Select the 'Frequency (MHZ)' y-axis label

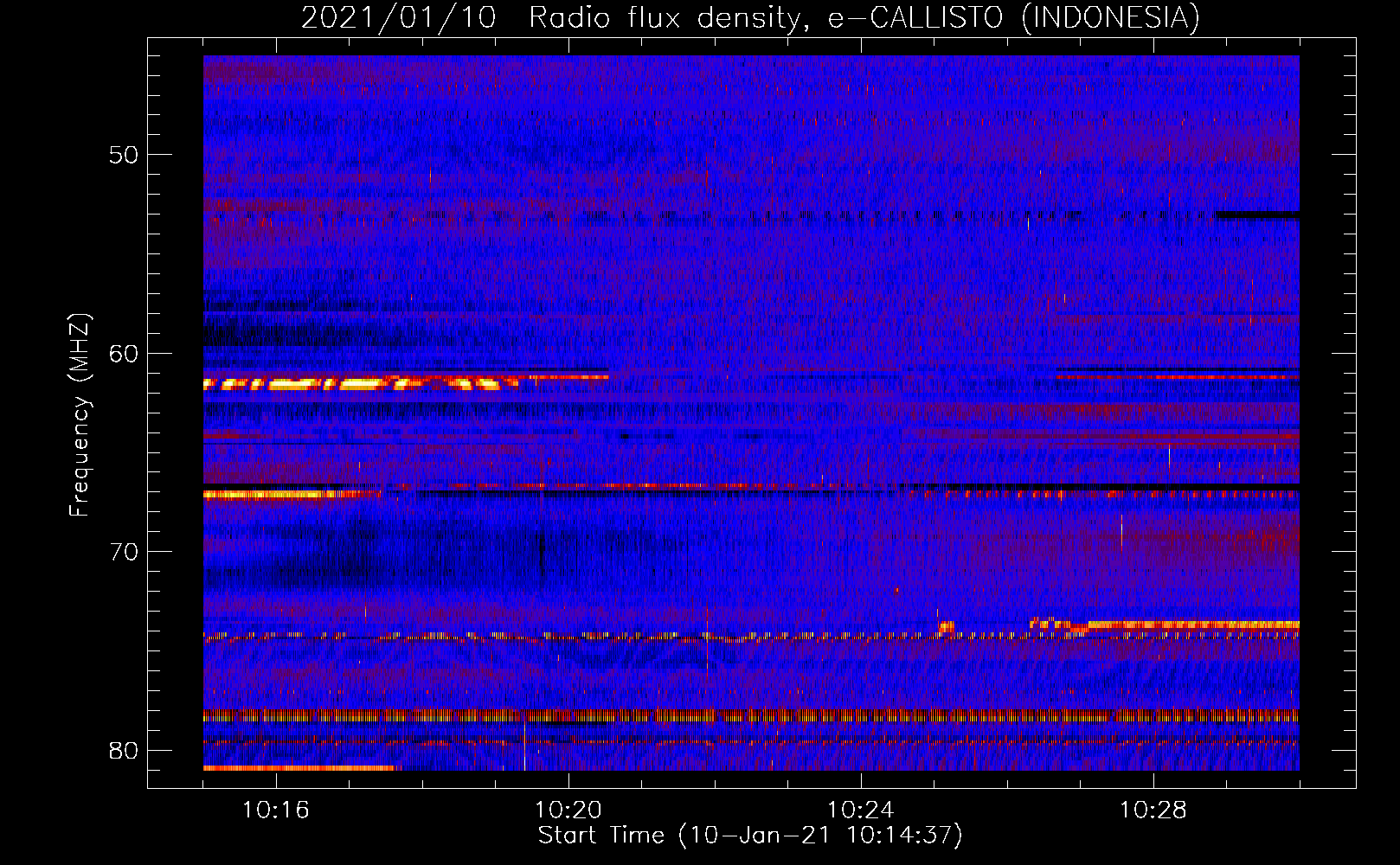[79, 415]
